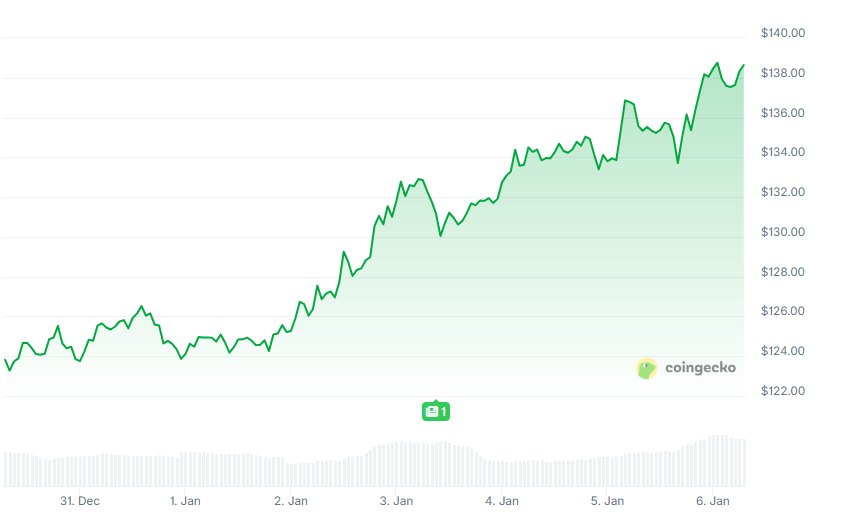Select the $122.00 price axis label
Screen dimensions: 847x530
pos(783,391)
